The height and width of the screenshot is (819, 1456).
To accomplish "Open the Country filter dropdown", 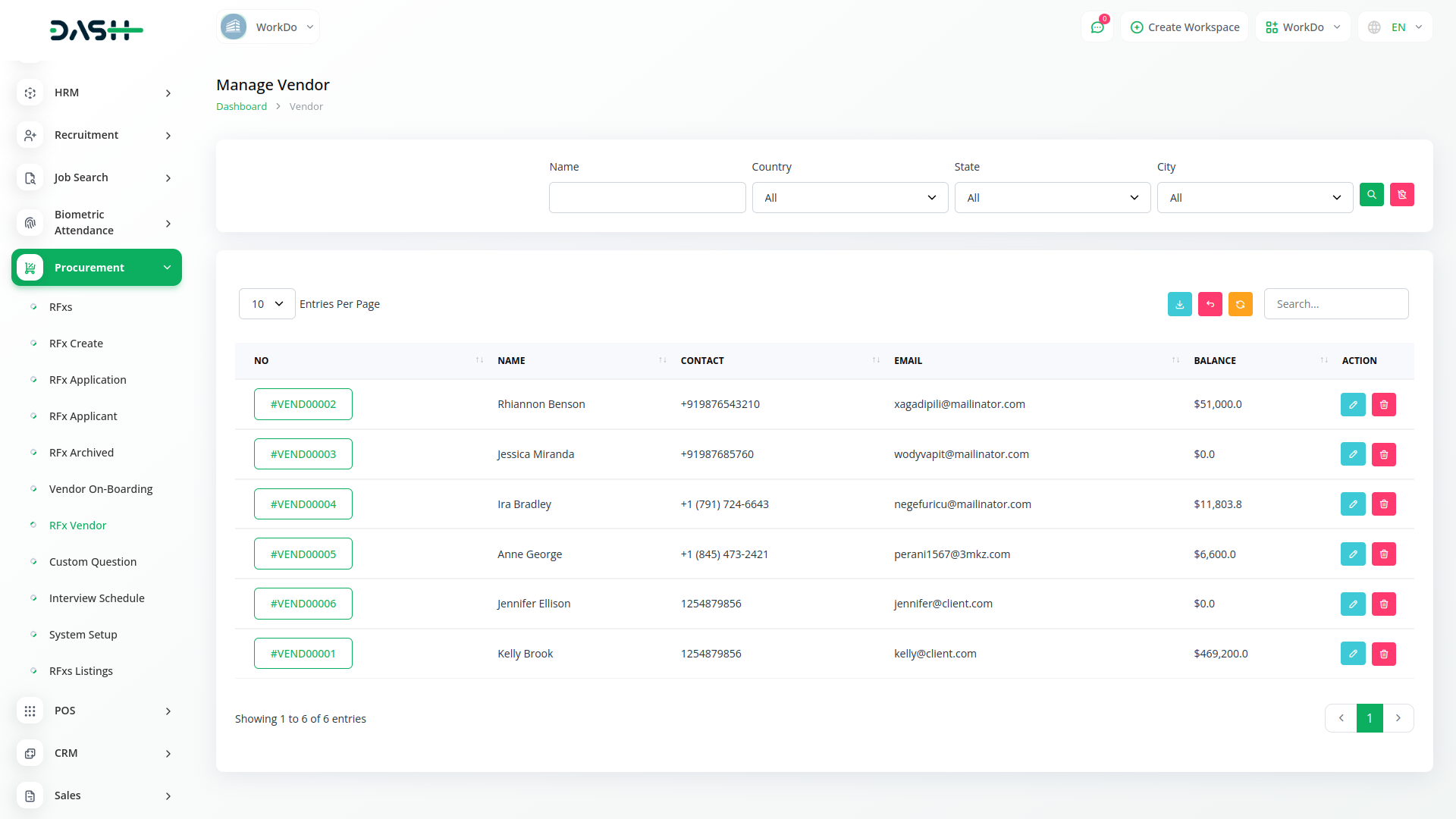I will tap(849, 198).
